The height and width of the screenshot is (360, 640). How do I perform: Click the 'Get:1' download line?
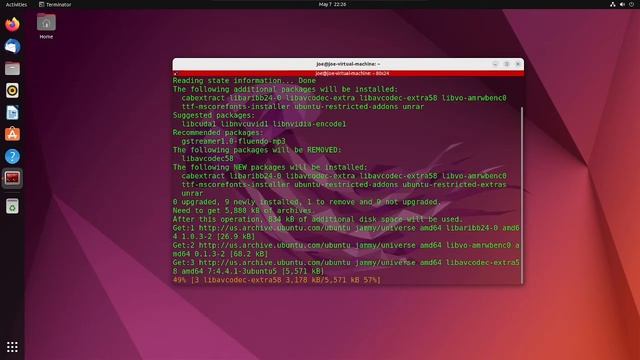346,232
